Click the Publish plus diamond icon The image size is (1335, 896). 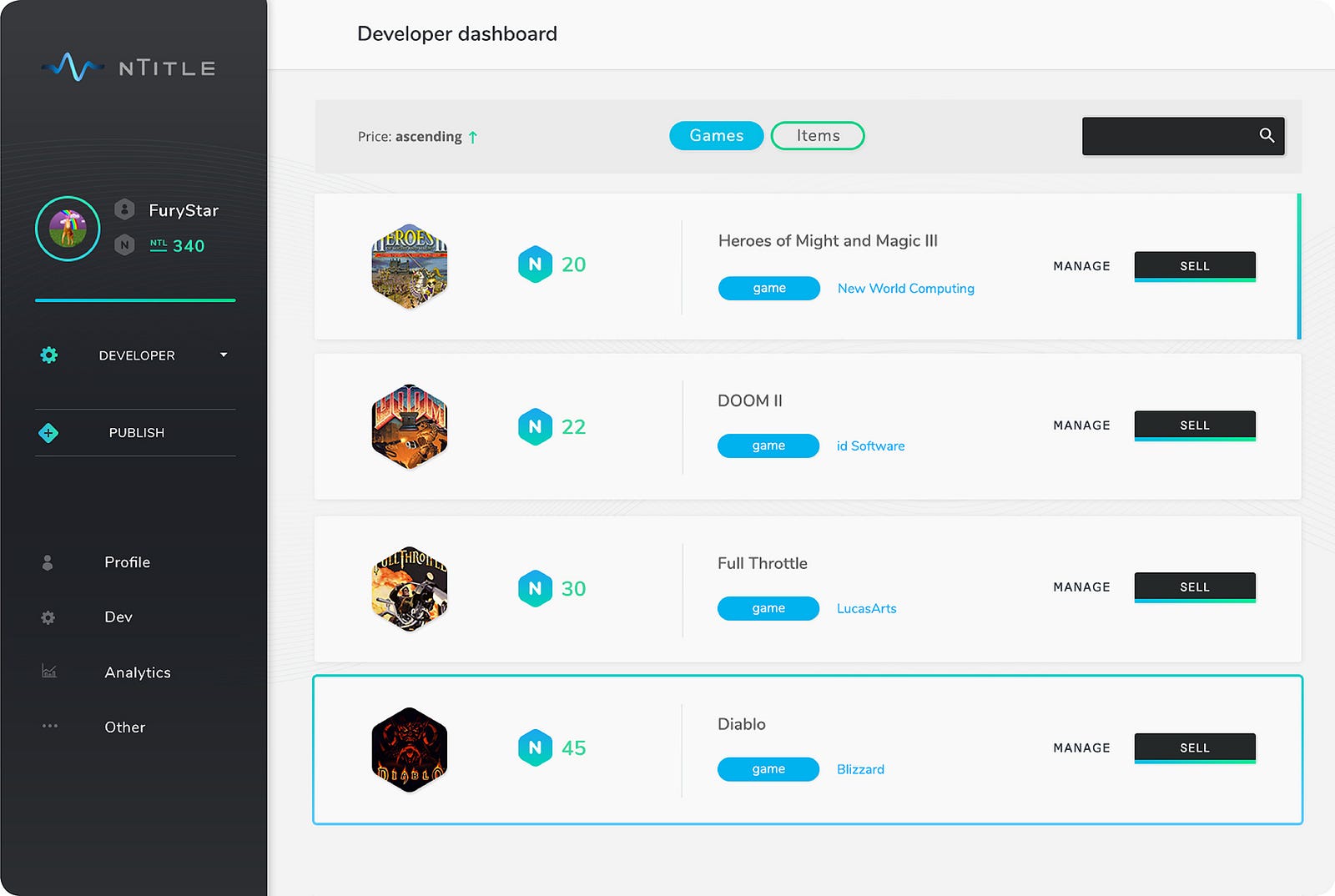[x=48, y=433]
